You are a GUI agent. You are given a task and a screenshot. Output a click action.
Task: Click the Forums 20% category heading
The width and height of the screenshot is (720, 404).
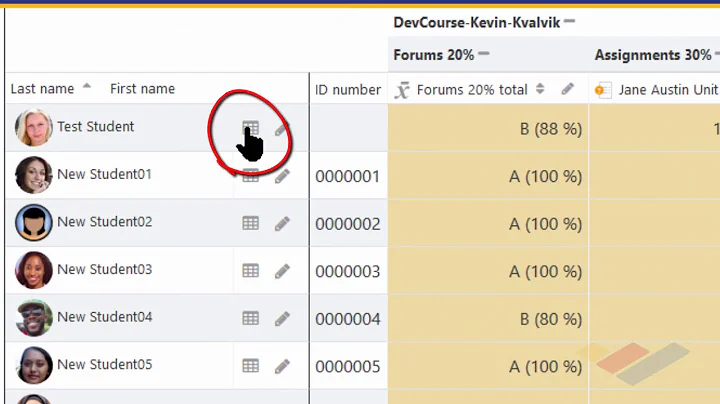click(x=433, y=55)
